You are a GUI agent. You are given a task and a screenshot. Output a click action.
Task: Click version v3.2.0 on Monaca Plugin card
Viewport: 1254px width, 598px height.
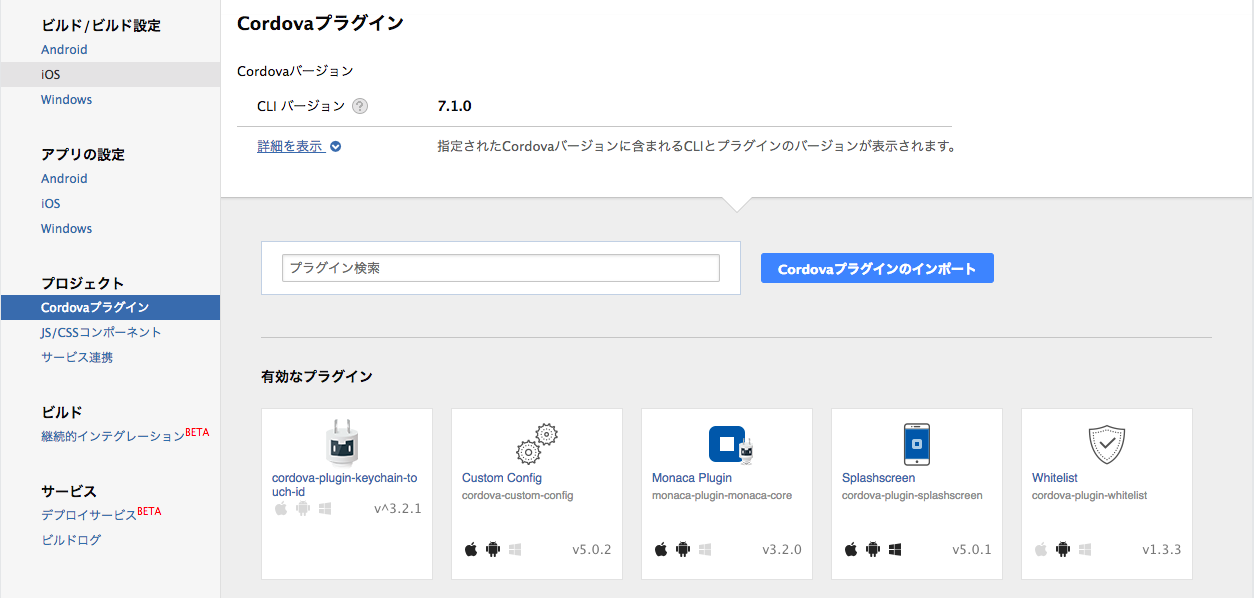point(782,549)
